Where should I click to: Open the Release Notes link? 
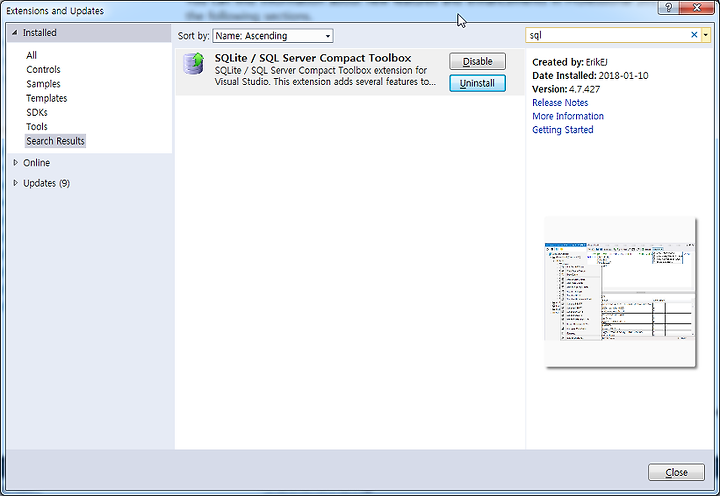coord(560,102)
